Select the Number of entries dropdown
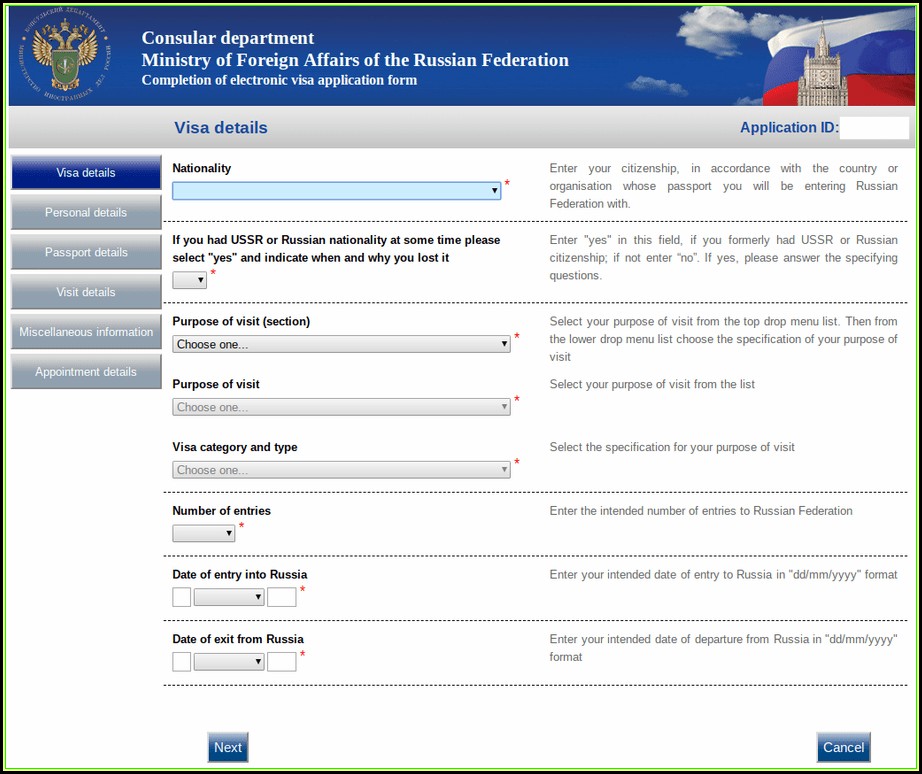The image size is (922, 774). point(203,533)
